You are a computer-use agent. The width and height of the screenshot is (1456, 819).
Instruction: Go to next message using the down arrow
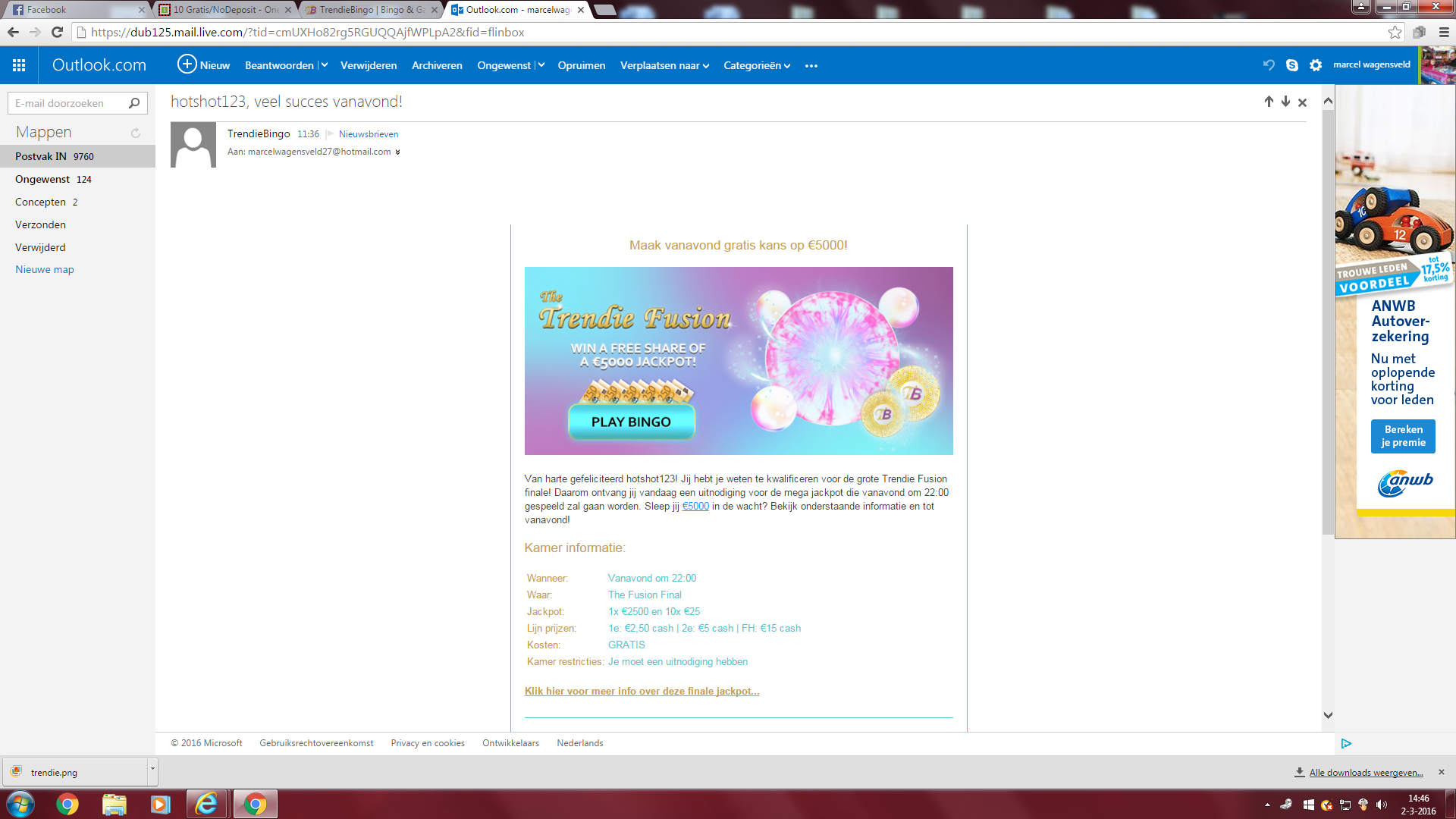click(1285, 101)
